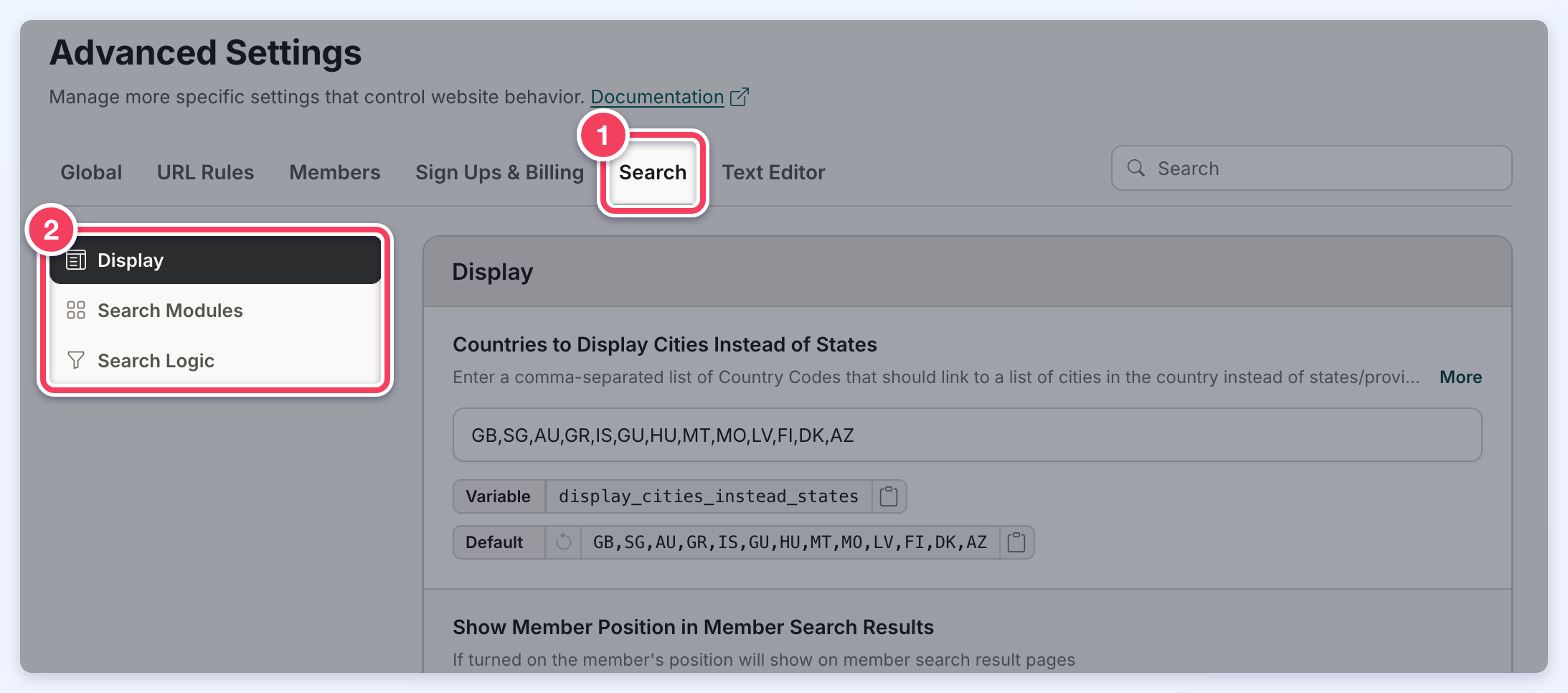Click the Default value GB,SG,AU country list text

[x=790, y=542]
